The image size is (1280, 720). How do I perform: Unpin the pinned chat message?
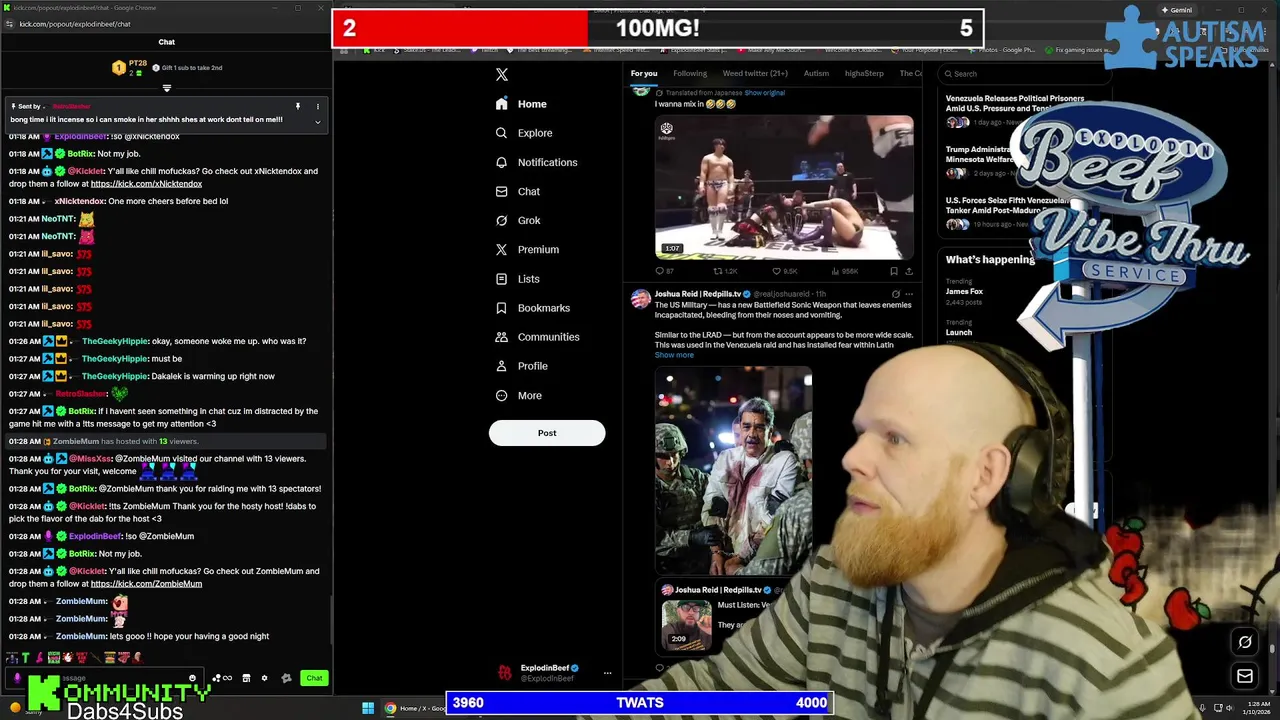point(297,106)
